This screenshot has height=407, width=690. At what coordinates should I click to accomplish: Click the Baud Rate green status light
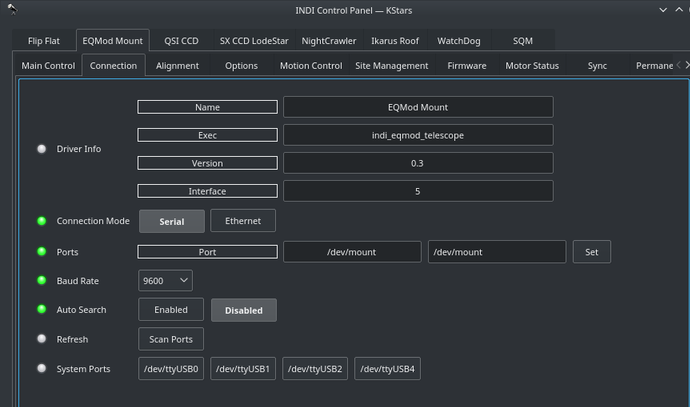point(41,280)
